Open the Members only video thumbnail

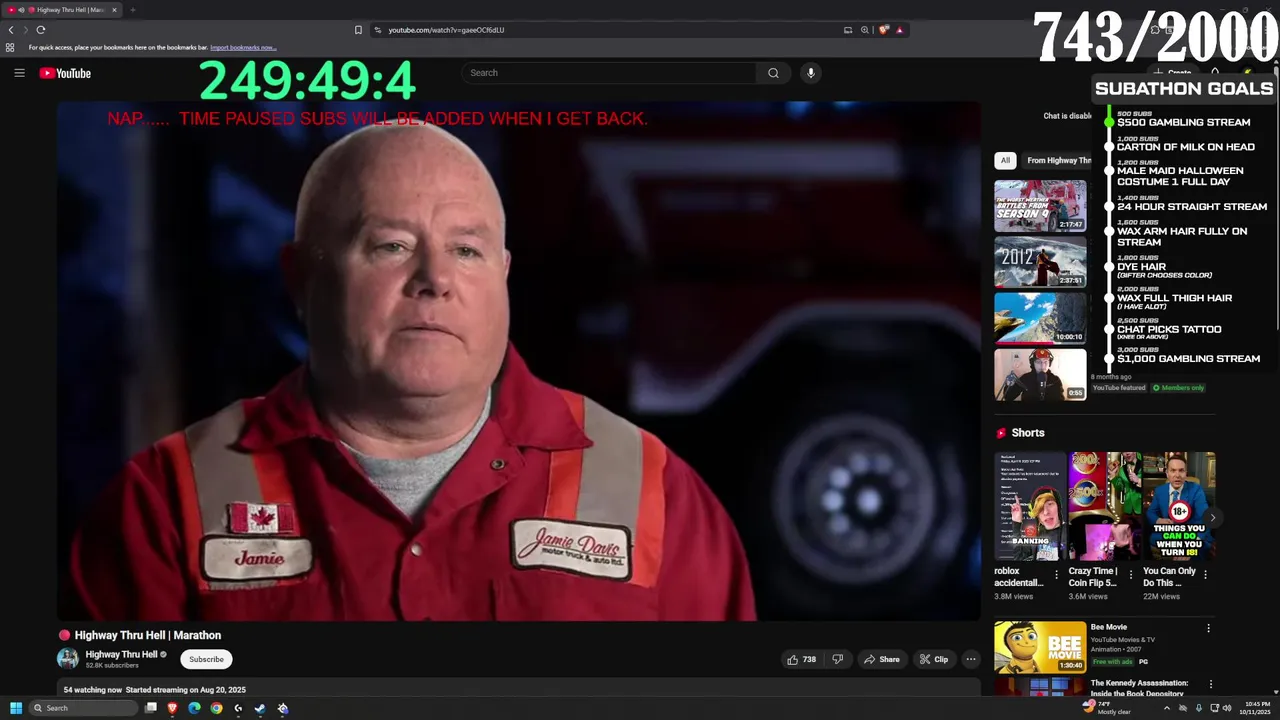pyautogui.click(x=1040, y=374)
